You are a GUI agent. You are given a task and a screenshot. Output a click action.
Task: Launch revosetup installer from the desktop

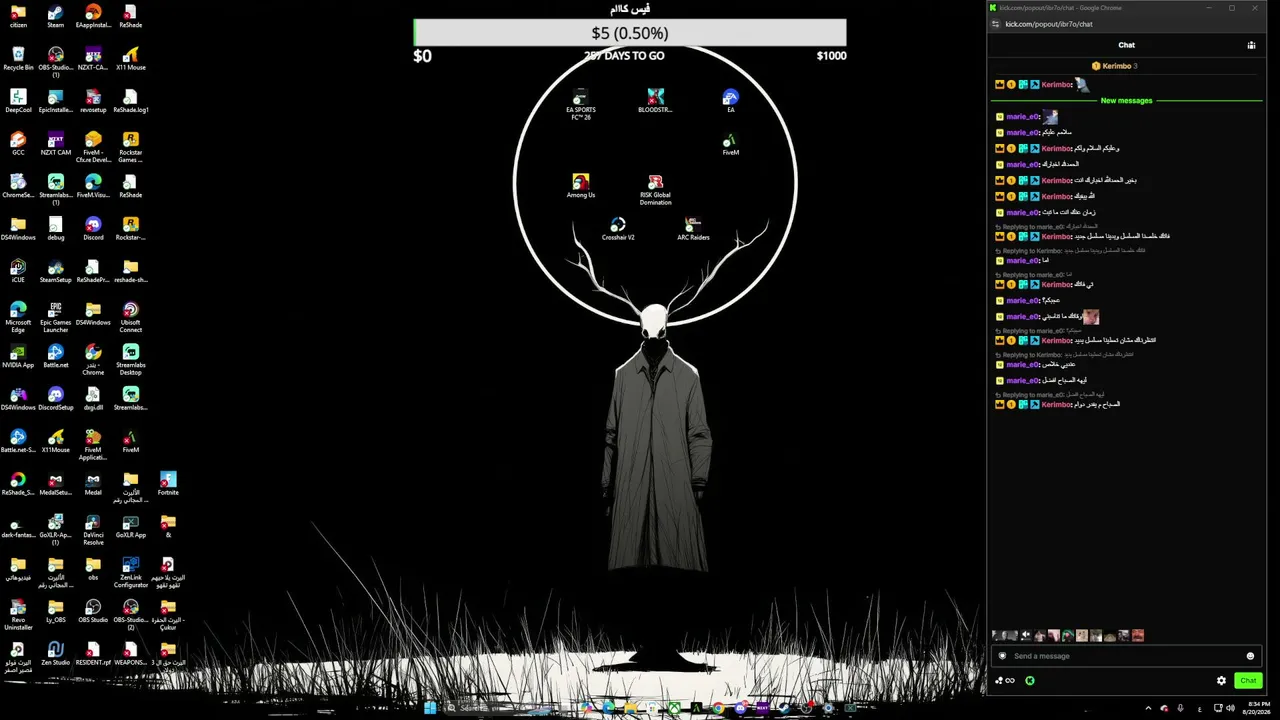point(93,101)
